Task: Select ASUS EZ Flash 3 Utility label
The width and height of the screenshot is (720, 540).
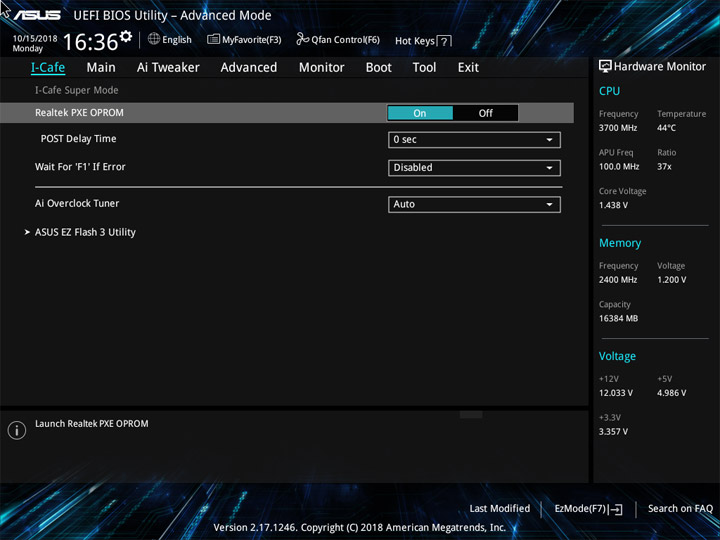Action: coord(85,232)
